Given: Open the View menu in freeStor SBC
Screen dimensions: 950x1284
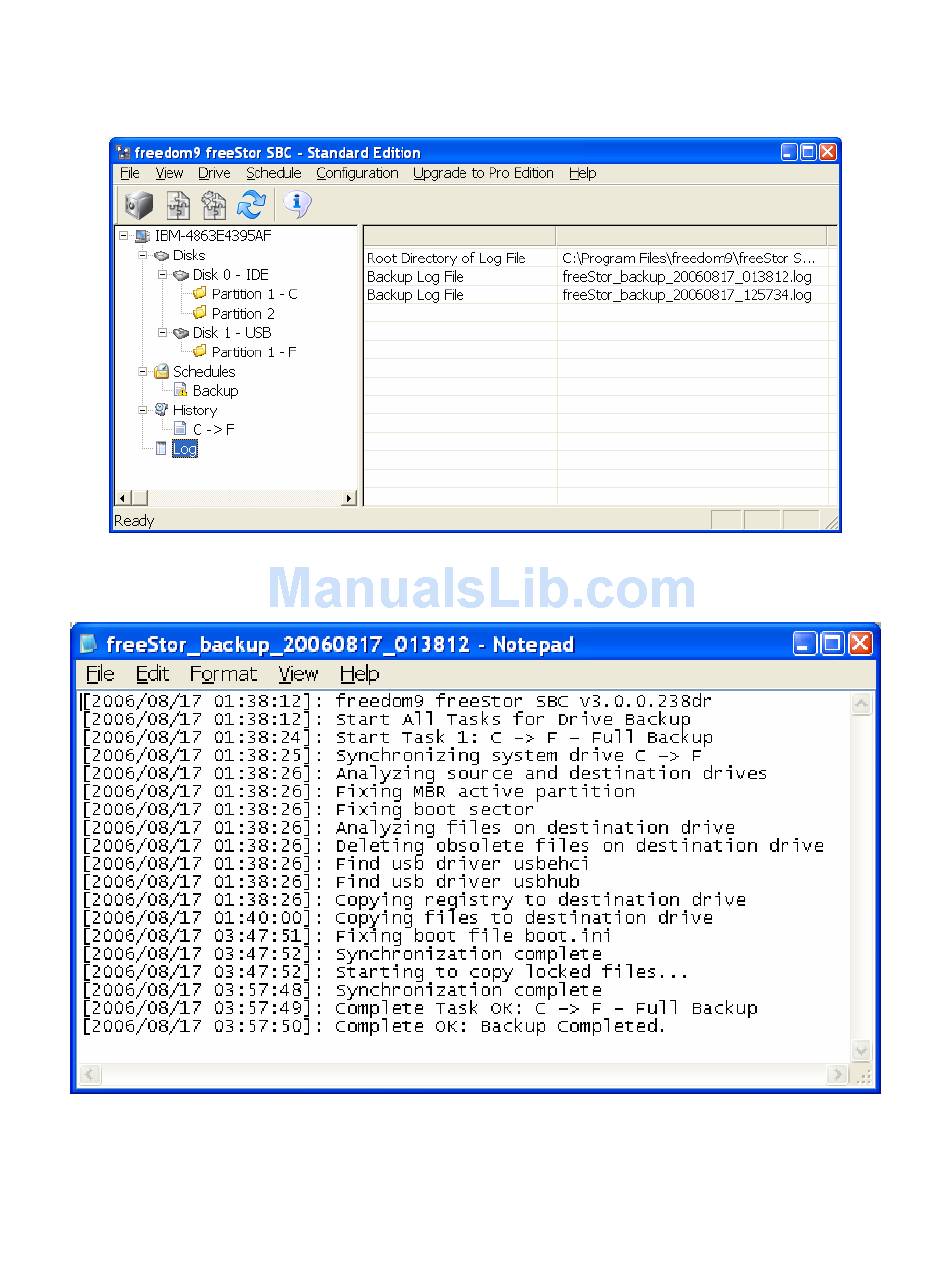Looking at the screenshot, I should click(169, 173).
